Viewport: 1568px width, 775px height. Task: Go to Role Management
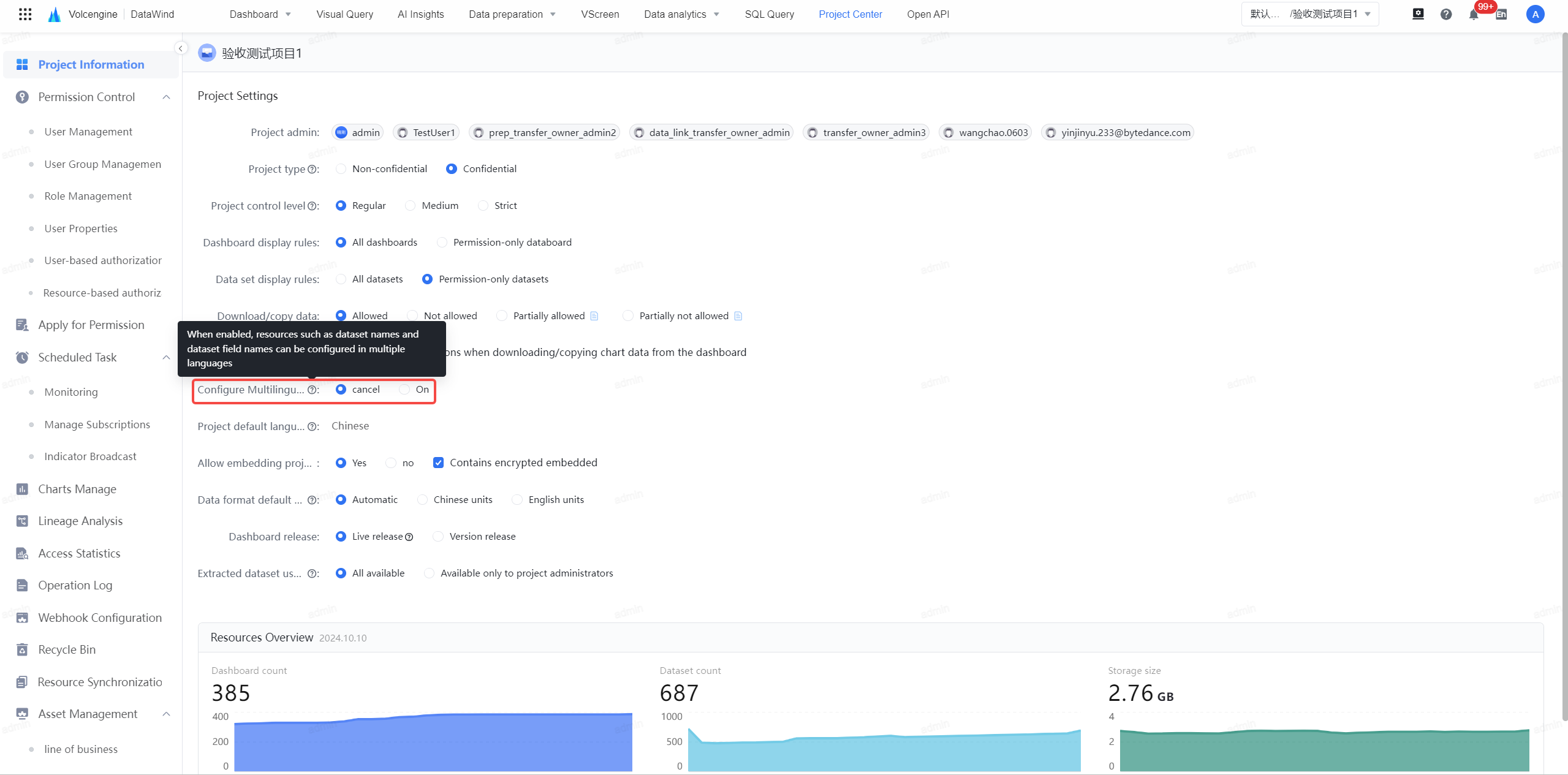88,196
